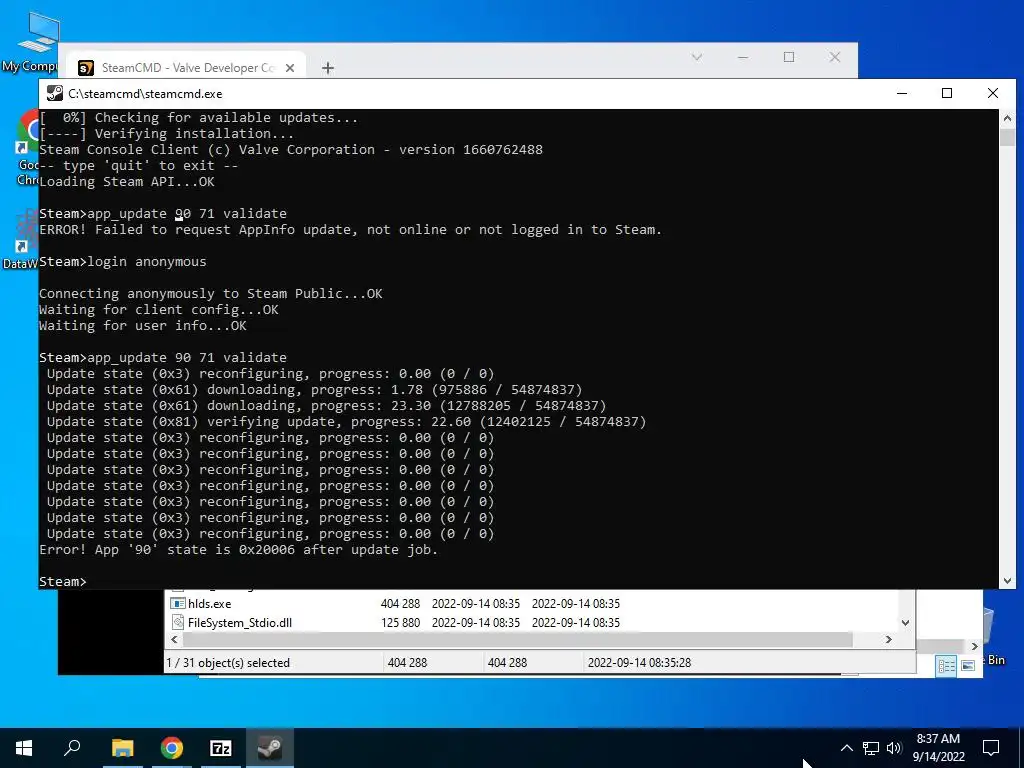Switch Explorer to details view icon
The width and height of the screenshot is (1024, 768).
(x=946, y=665)
